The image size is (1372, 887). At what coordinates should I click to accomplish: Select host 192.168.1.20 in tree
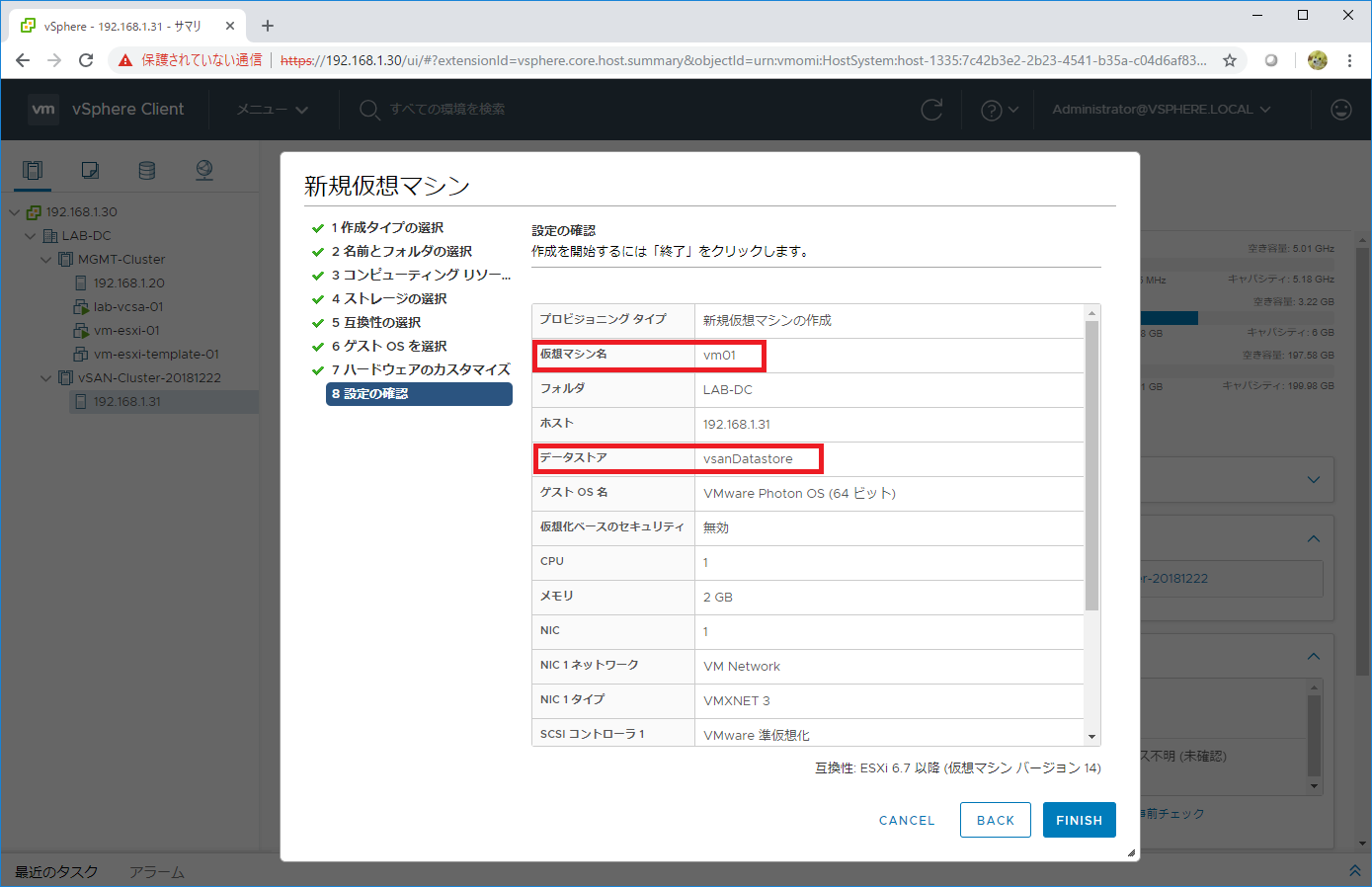(128, 282)
